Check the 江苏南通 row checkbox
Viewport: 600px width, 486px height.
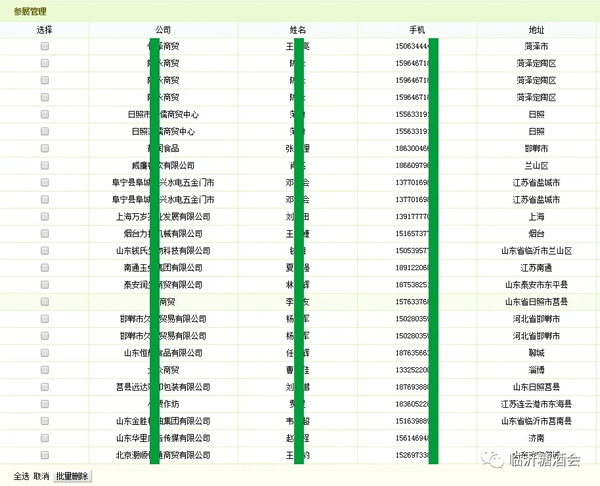(x=45, y=267)
